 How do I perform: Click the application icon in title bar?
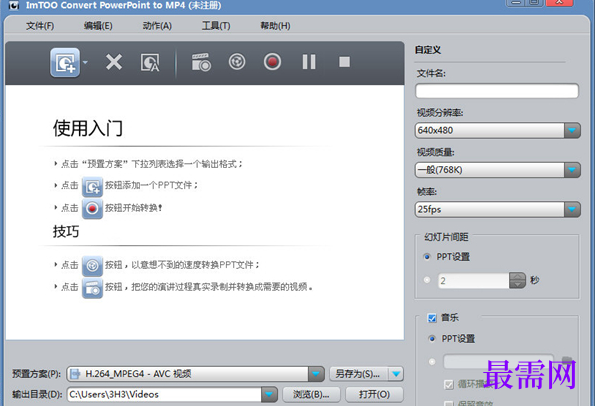13,5
